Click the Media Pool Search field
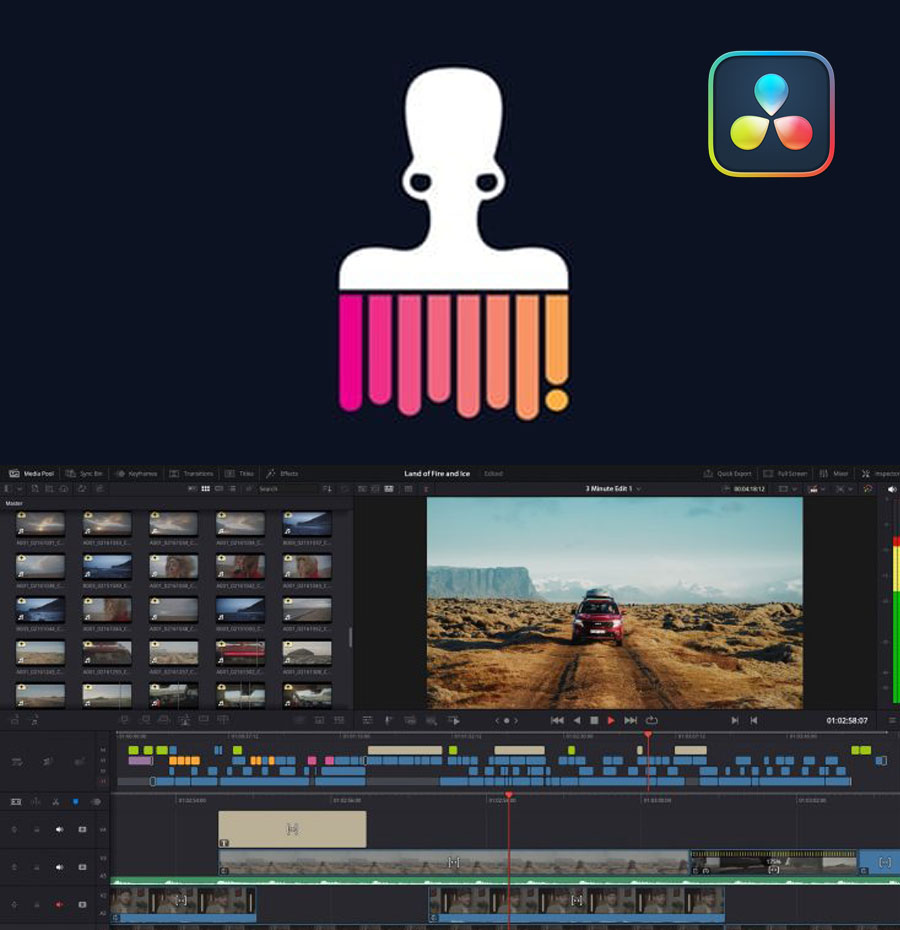Viewport: 900px width, 930px height. click(x=285, y=489)
